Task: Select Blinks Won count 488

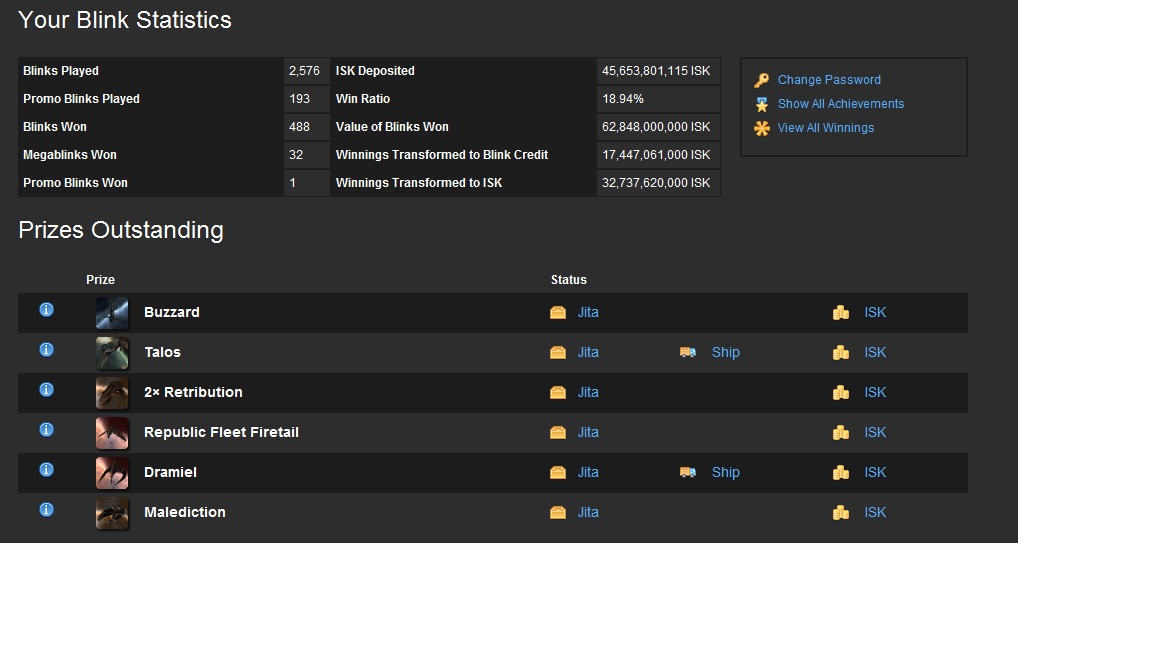Action: (299, 126)
